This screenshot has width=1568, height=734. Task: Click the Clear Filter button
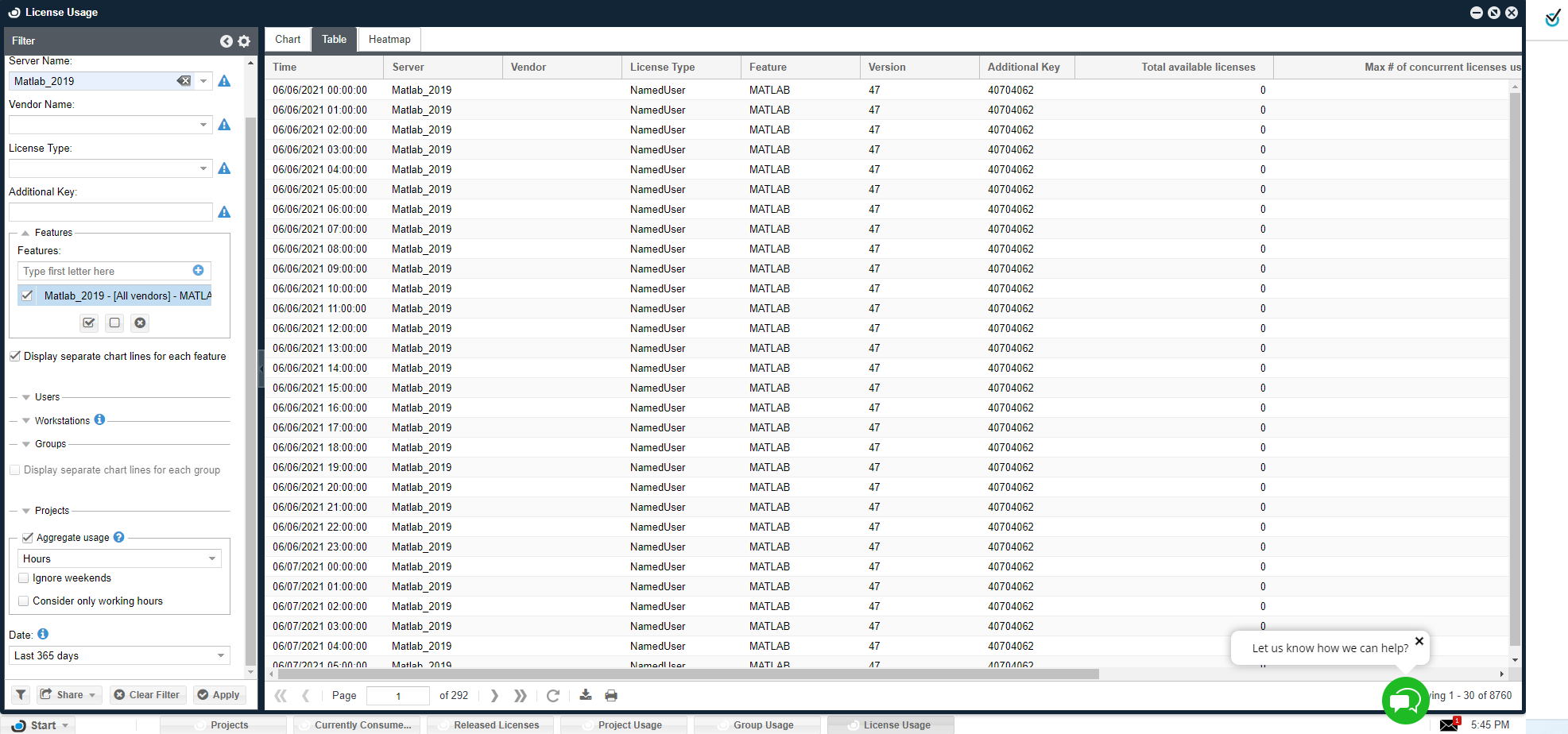147,695
